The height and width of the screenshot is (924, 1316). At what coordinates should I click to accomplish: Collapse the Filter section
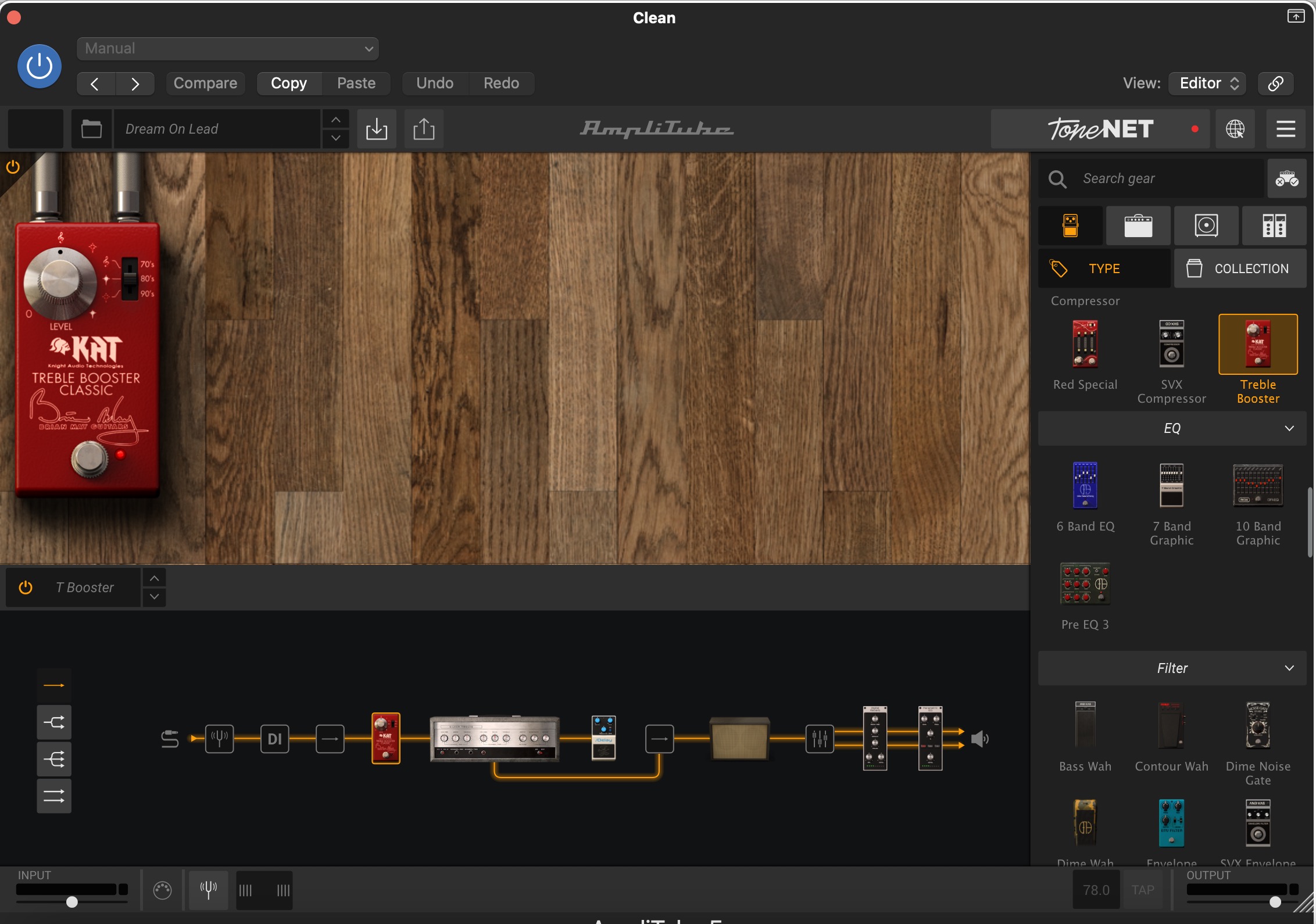click(1172, 668)
